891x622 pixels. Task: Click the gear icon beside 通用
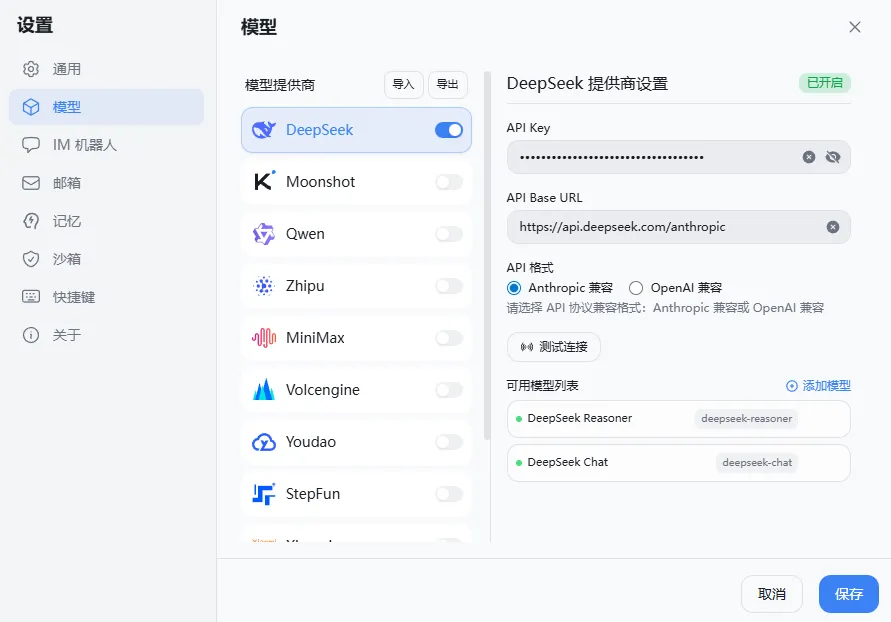pyautogui.click(x=31, y=69)
